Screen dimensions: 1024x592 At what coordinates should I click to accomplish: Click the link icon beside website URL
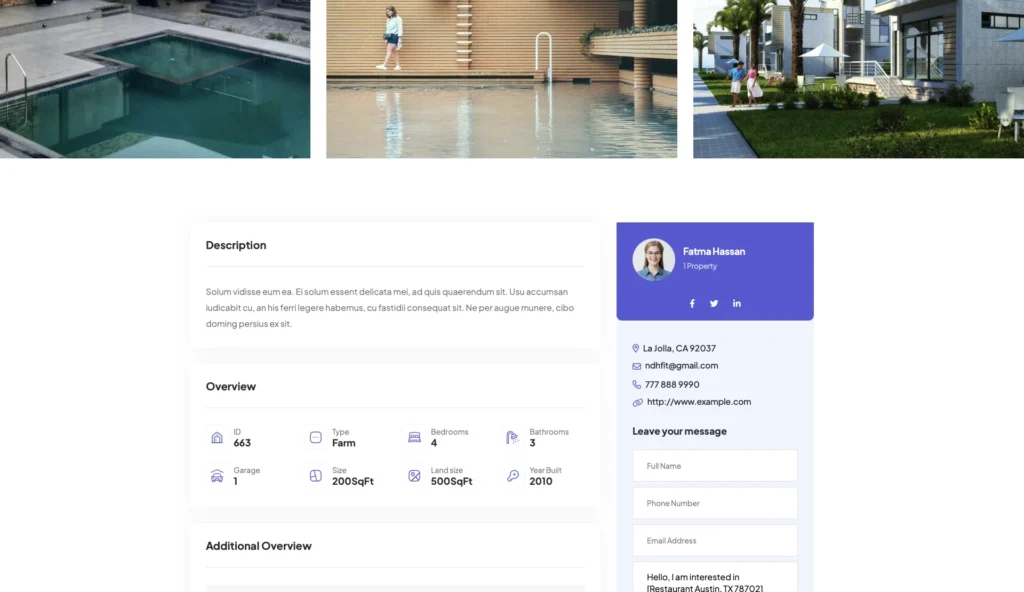pos(637,402)
